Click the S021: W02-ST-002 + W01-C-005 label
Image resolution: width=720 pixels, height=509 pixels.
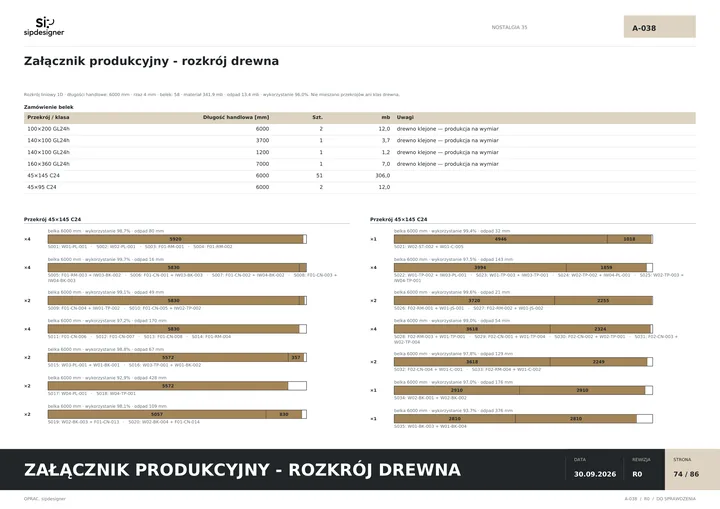pyautogui.click(x=428, y=247)
